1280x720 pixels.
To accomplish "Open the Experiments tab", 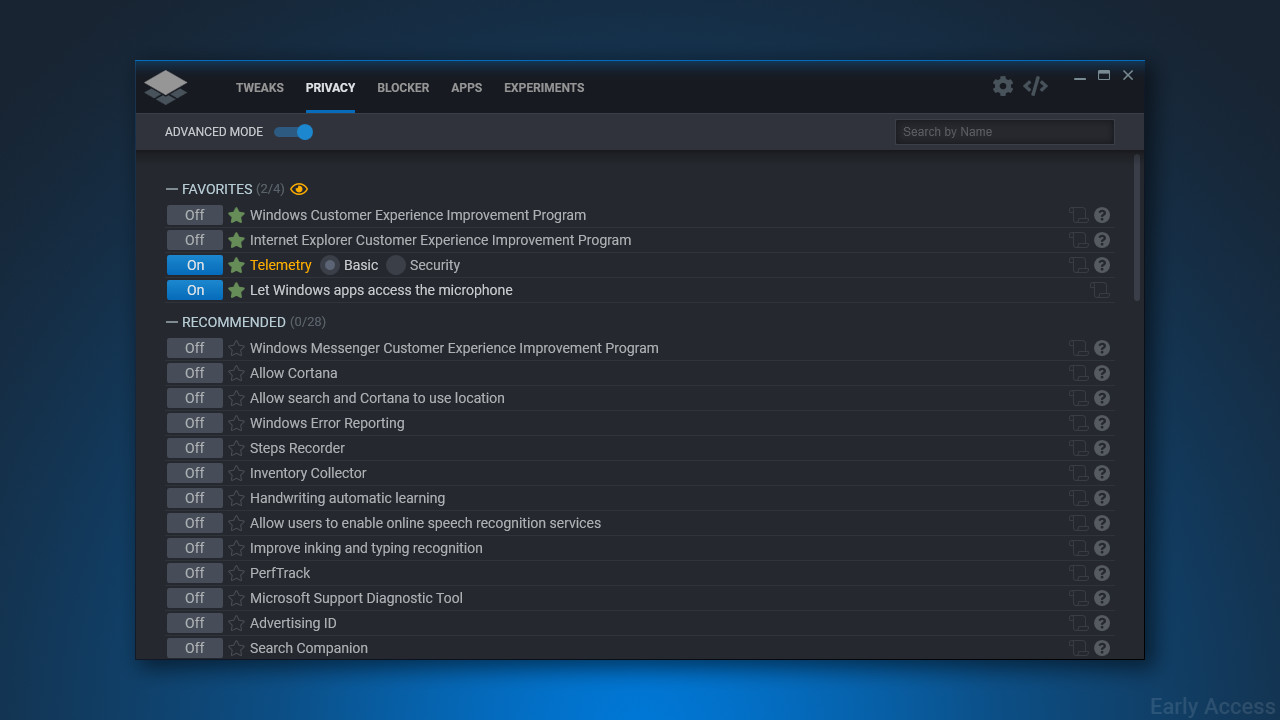I will pos(544,88).
